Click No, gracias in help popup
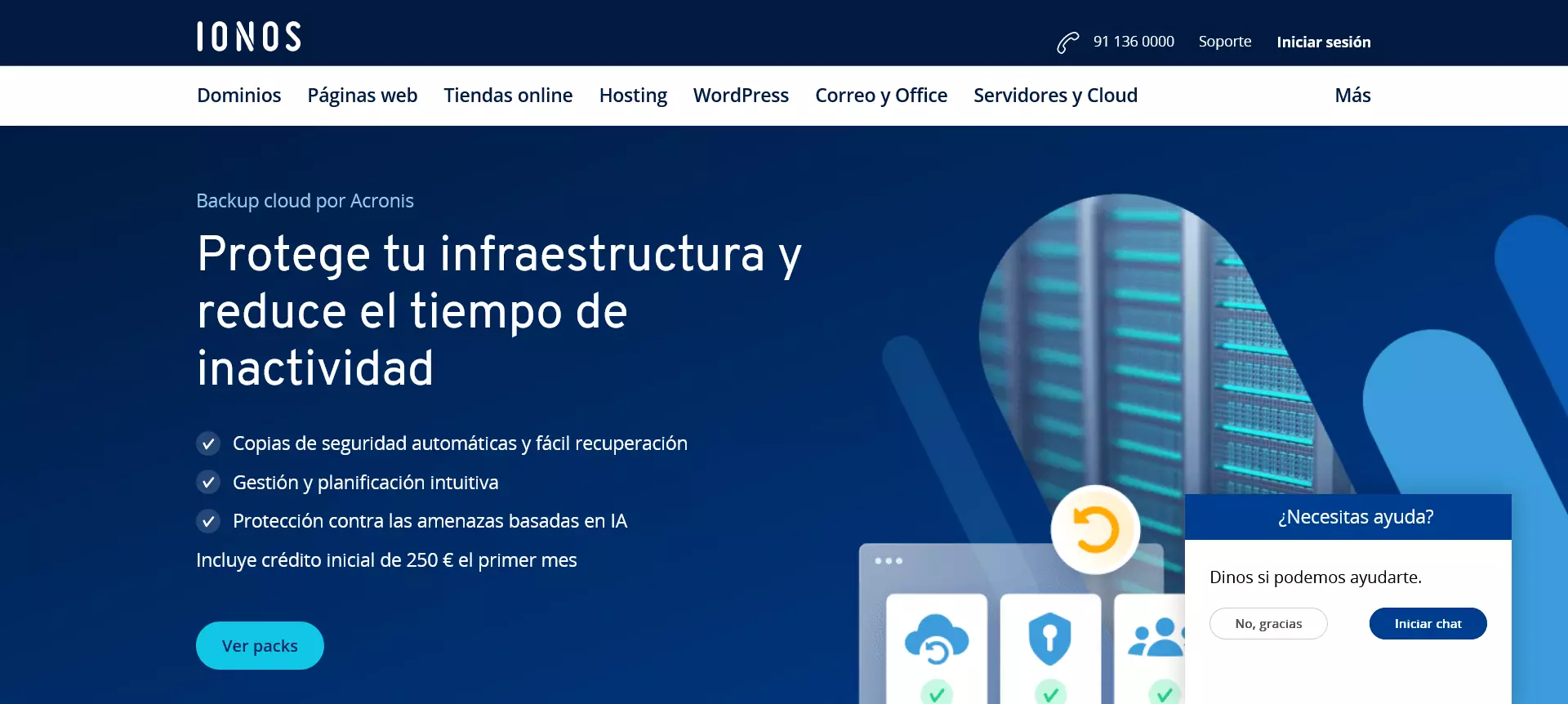The image size is (1568, 704). [1268, 623]
